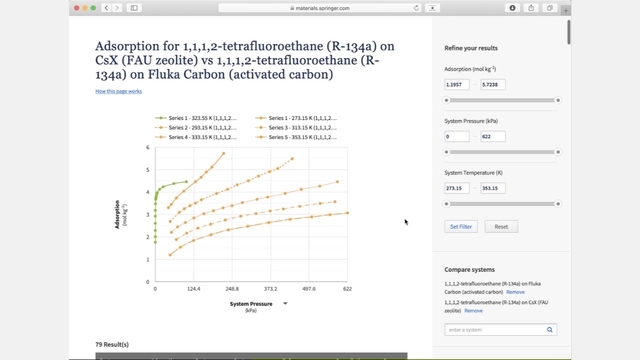
Task: Remove the CsX FAU zeolite system
Action: (x=473, y=311)
